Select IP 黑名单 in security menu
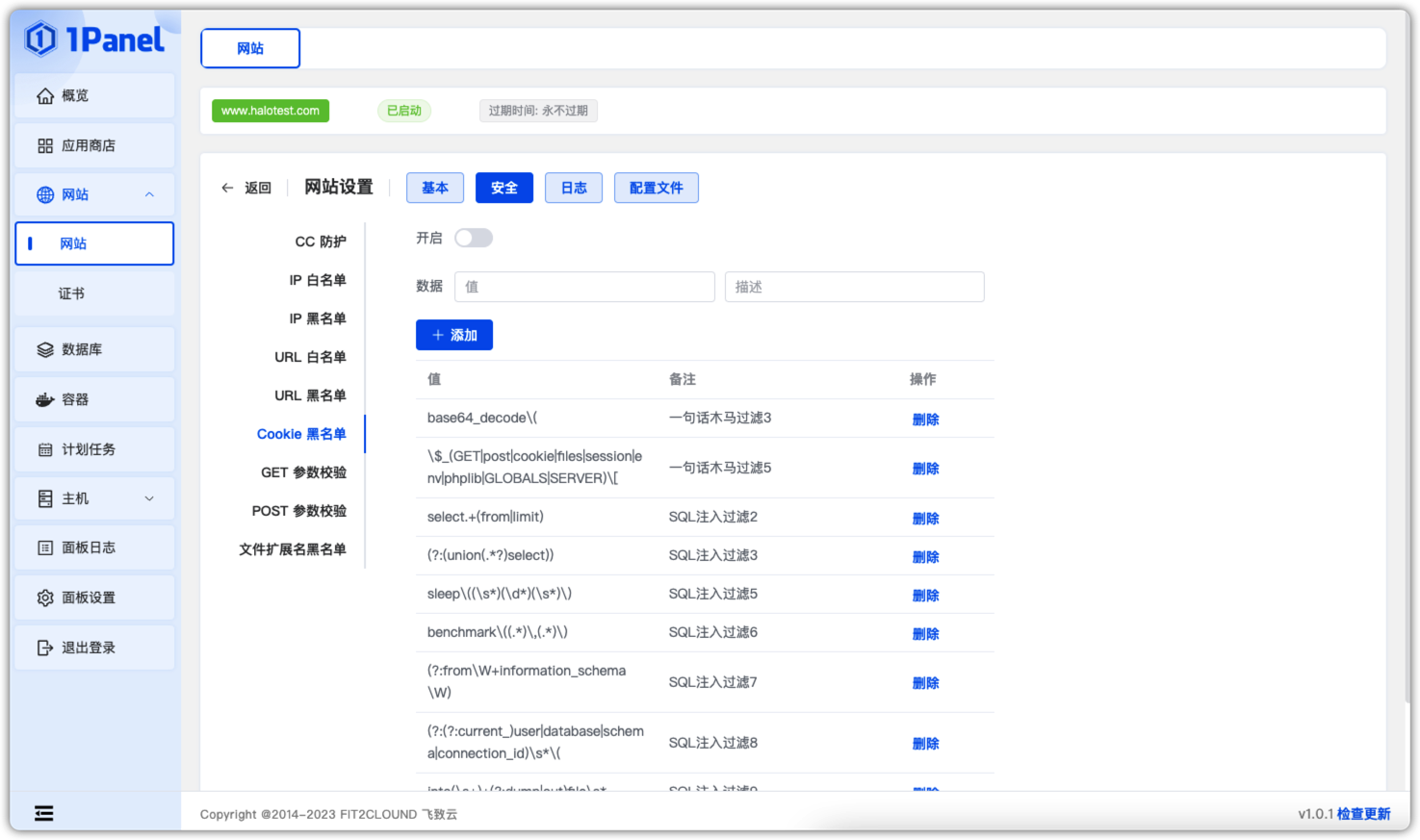Image resolution: width=1420 pixels, height=840 pixels. coord(317,318)
